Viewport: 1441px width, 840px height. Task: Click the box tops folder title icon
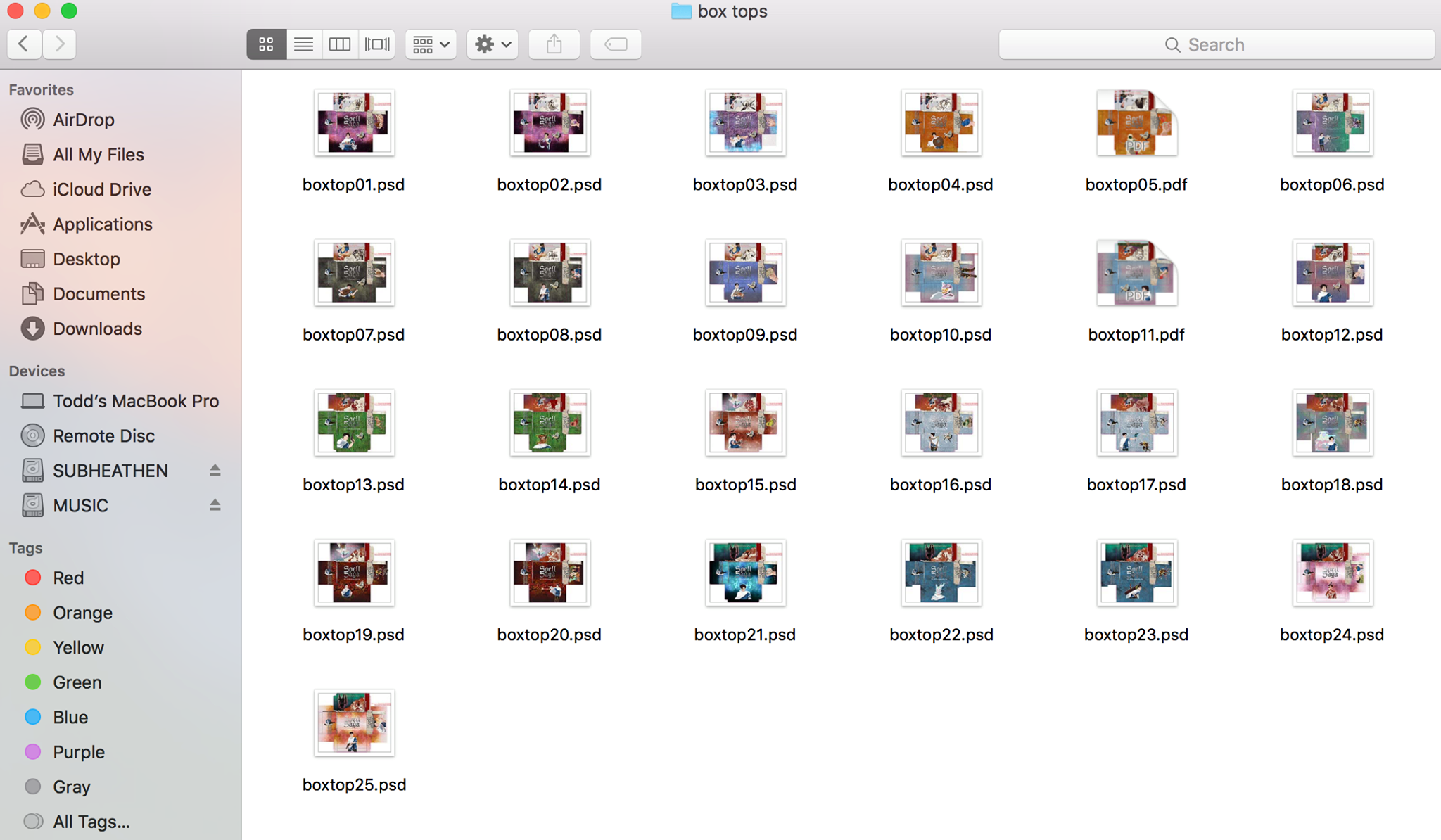681,11
